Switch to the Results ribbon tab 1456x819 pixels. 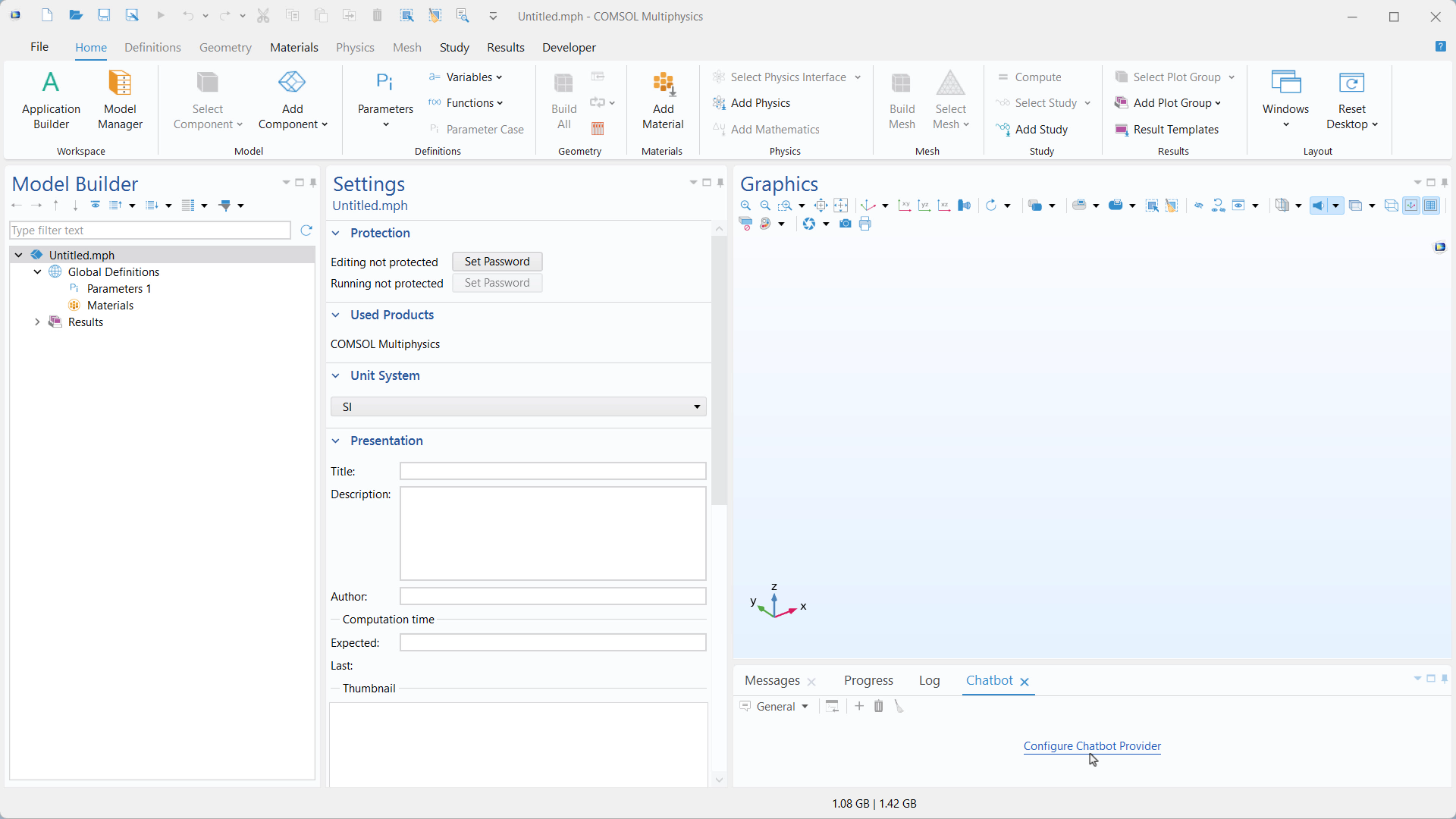[x=506, y=47]
